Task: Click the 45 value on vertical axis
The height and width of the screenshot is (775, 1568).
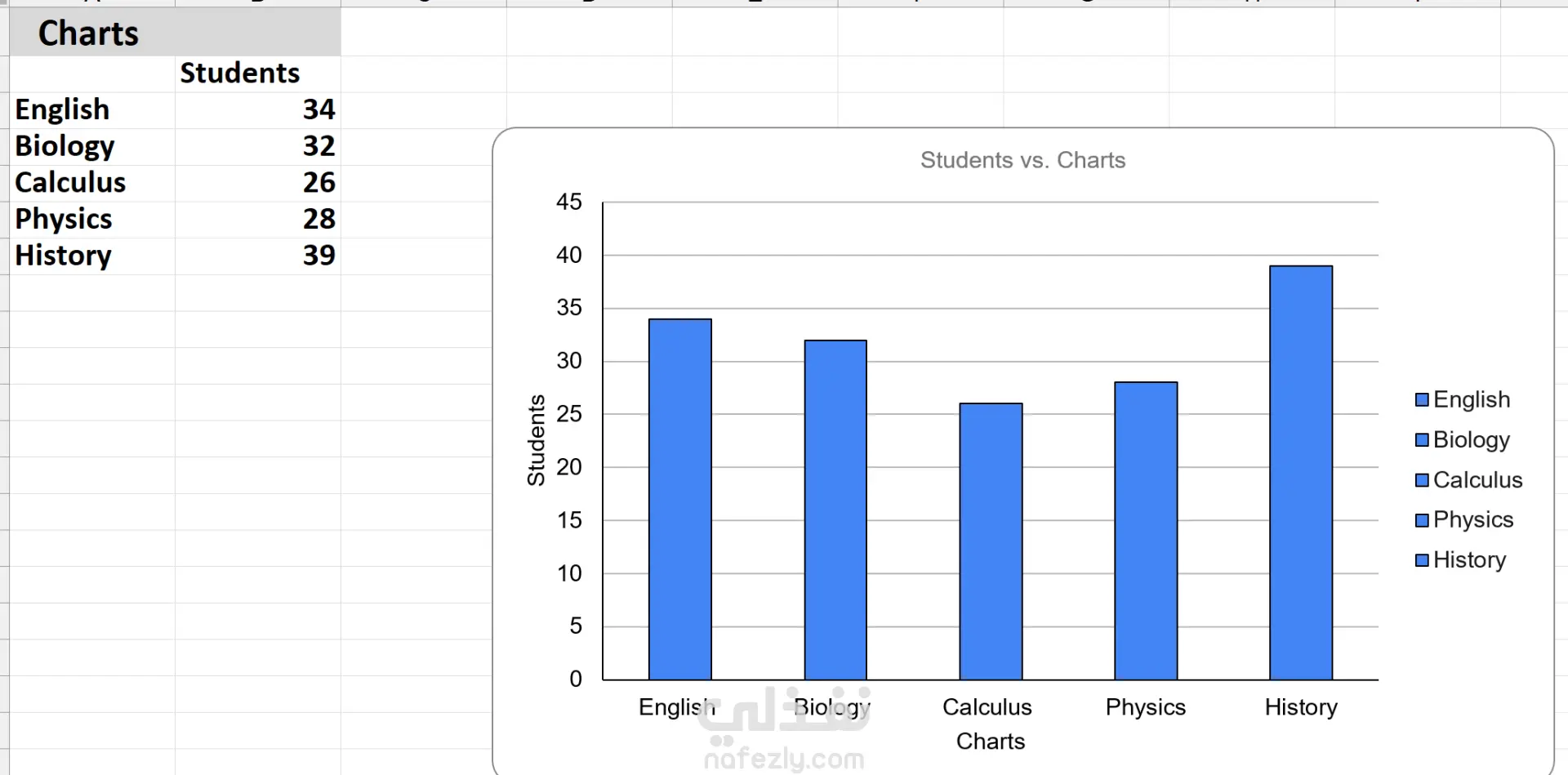Action: coord(569,202)
